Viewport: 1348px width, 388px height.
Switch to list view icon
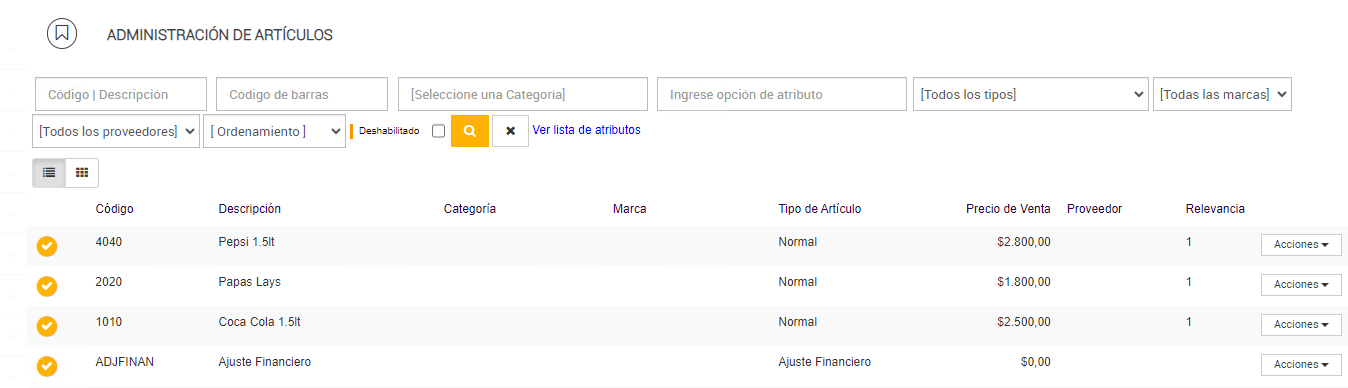[49, 172]
